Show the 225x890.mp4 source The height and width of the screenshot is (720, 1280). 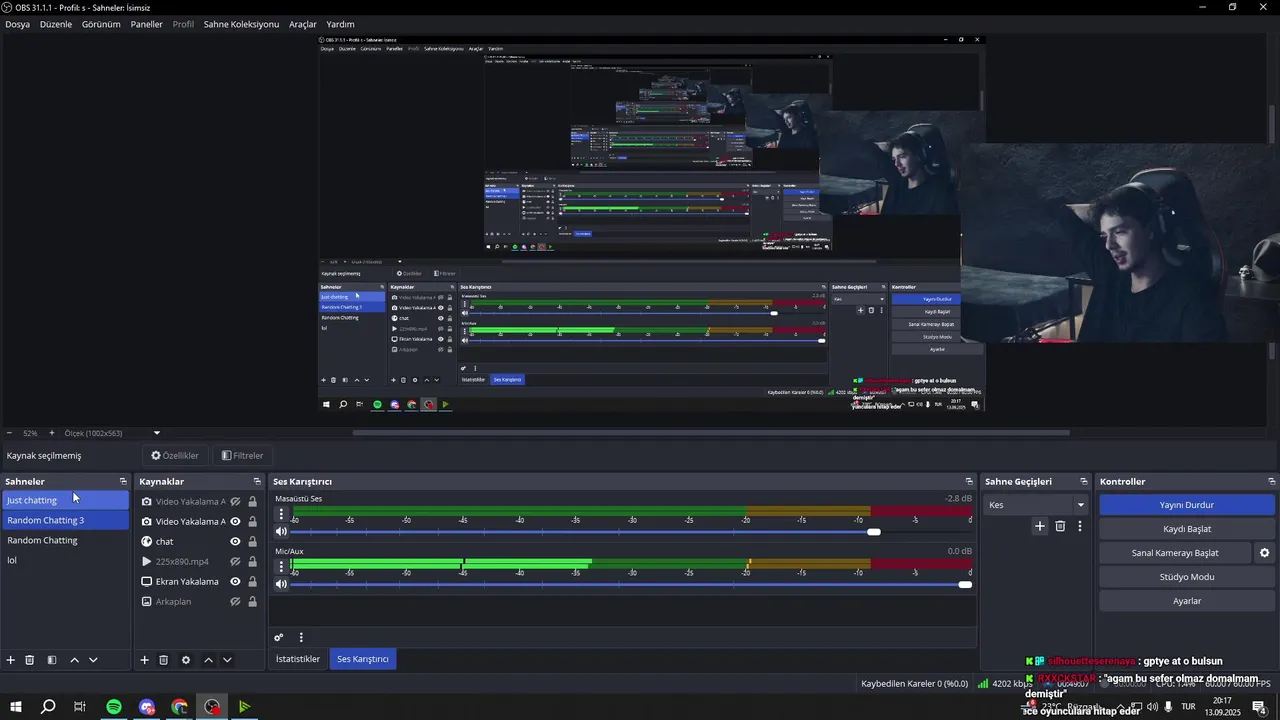click(235, 562)
